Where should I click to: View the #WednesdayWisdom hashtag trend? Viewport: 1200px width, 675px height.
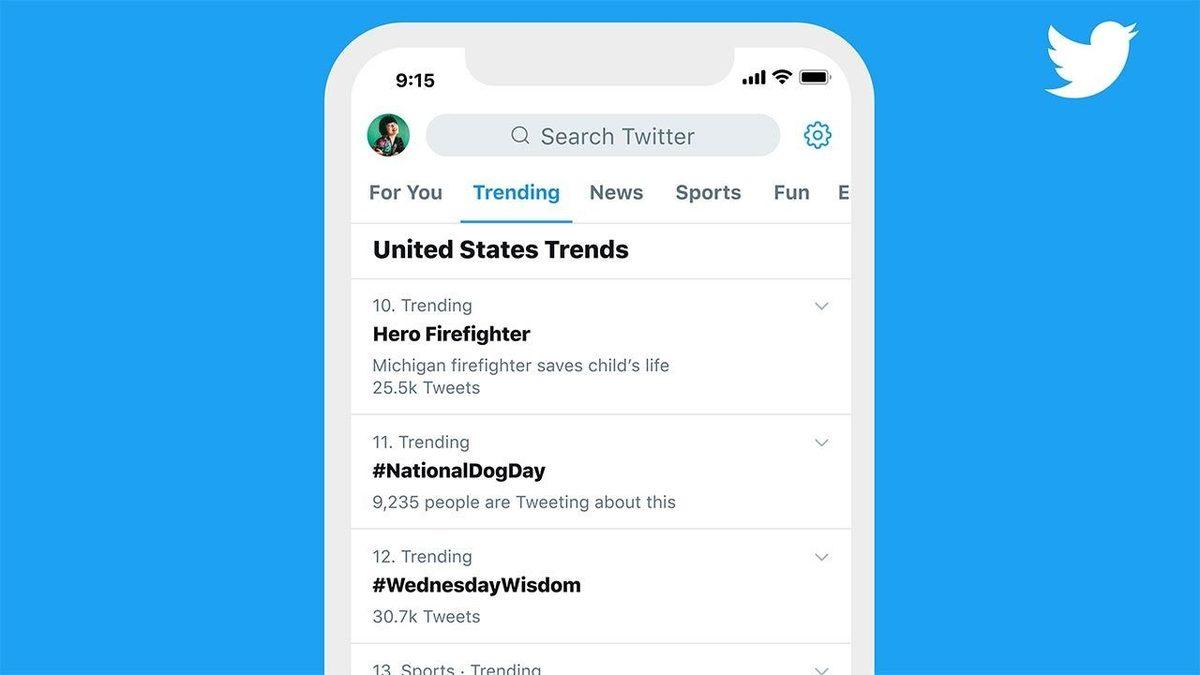pyautogui.click(x=476, y=585)
